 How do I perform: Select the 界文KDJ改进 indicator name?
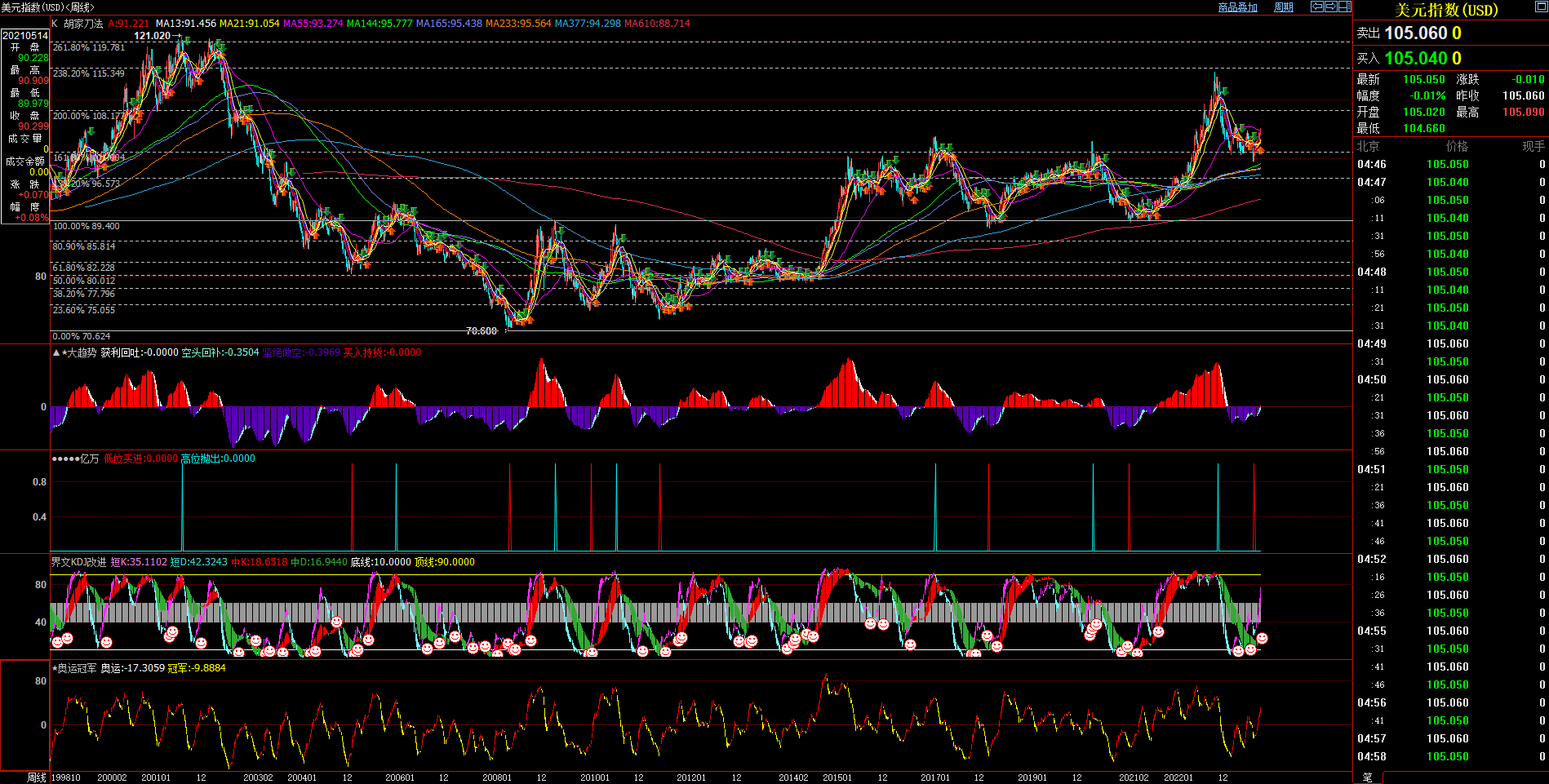pos(78,562)
